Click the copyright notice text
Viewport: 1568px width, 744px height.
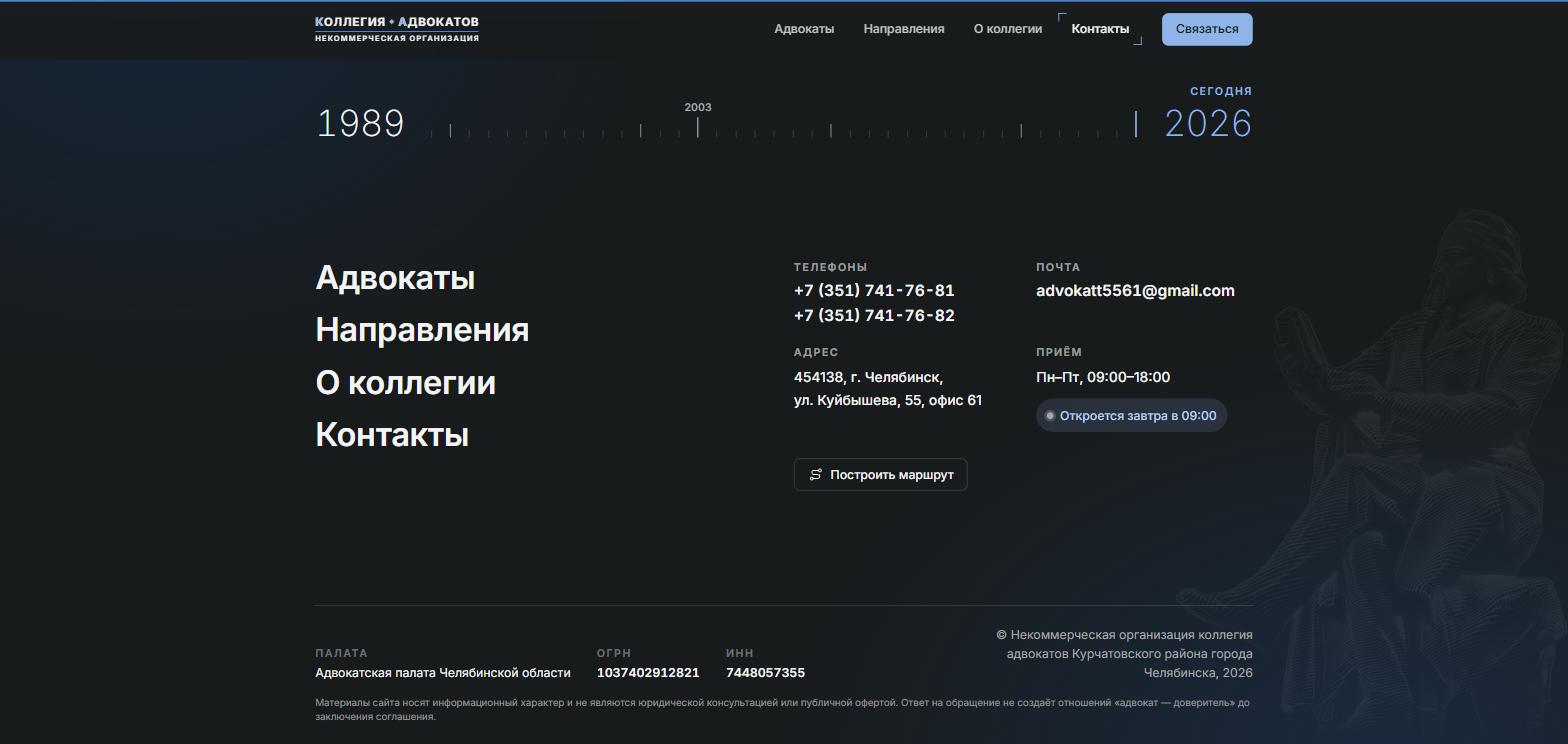[x=1124, y=654]
